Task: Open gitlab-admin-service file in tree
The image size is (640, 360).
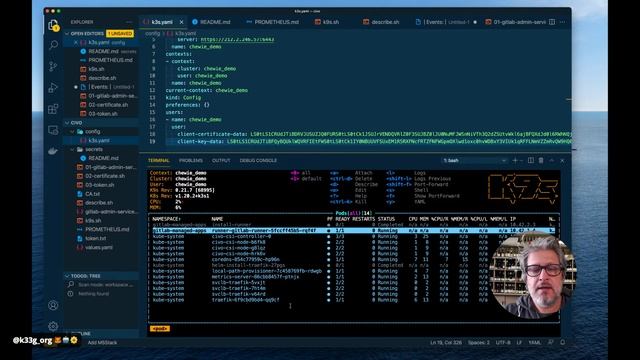Action: coord(101,212)
